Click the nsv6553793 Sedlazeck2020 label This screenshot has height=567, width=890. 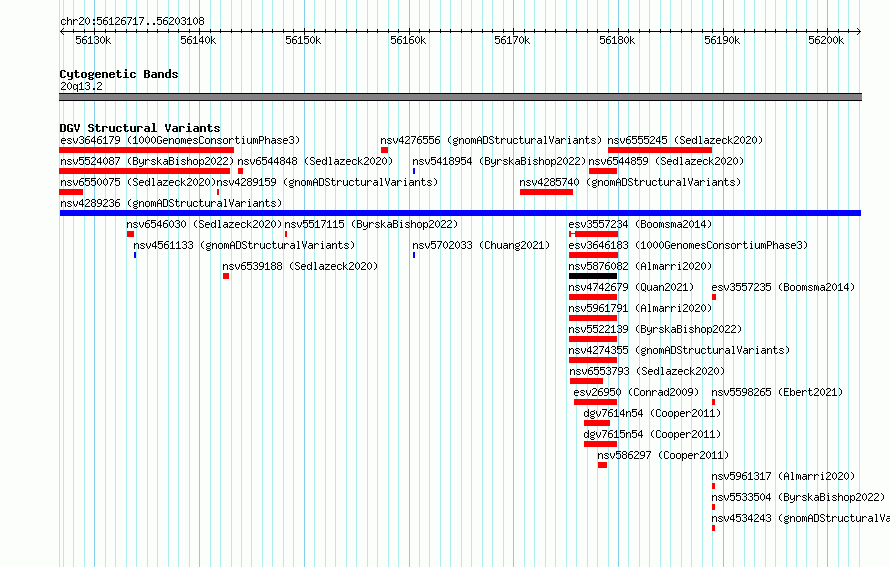[x=647, y=371]
